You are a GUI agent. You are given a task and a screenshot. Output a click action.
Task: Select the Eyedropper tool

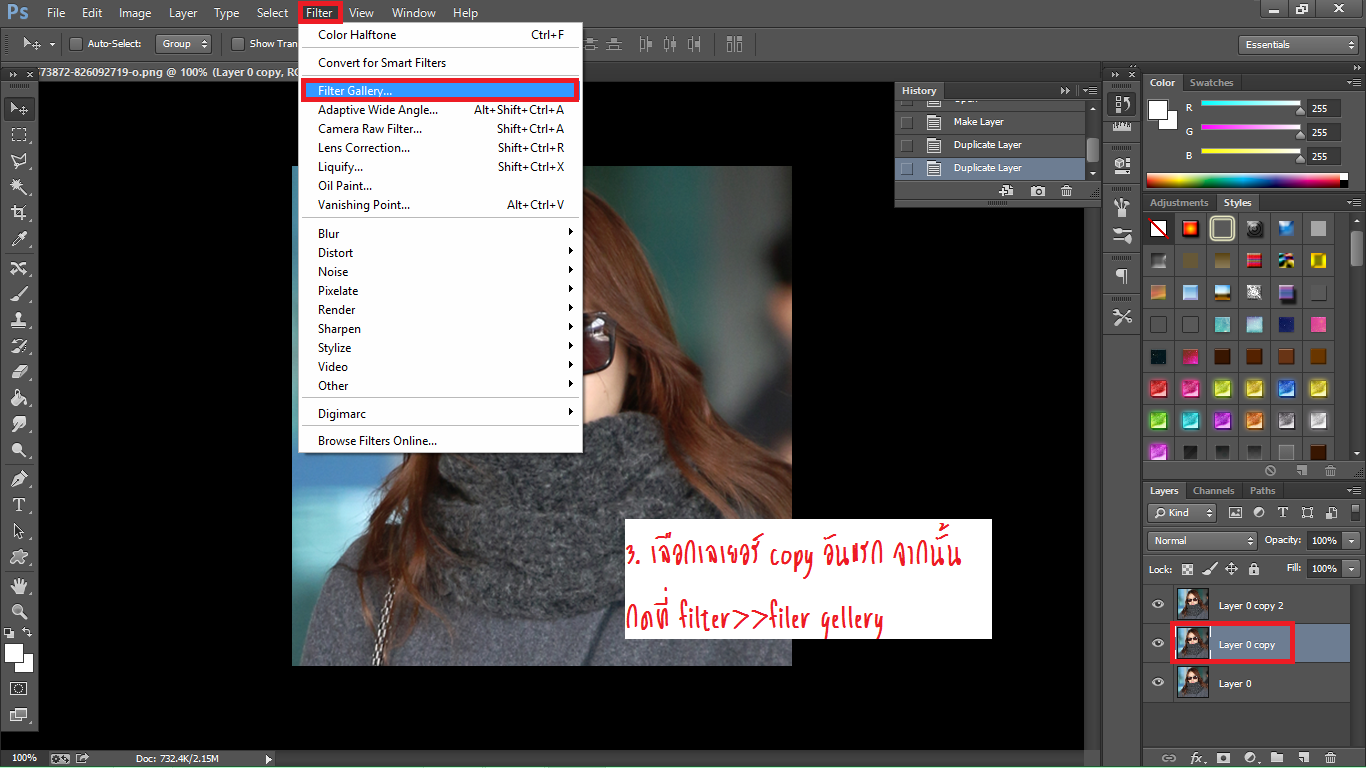[x=19, y=240]
